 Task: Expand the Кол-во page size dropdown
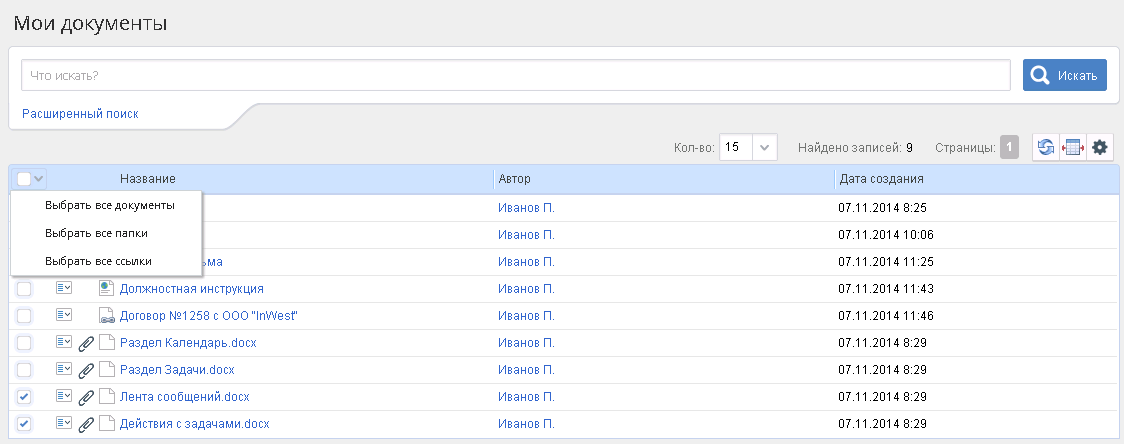click(765, 147)
